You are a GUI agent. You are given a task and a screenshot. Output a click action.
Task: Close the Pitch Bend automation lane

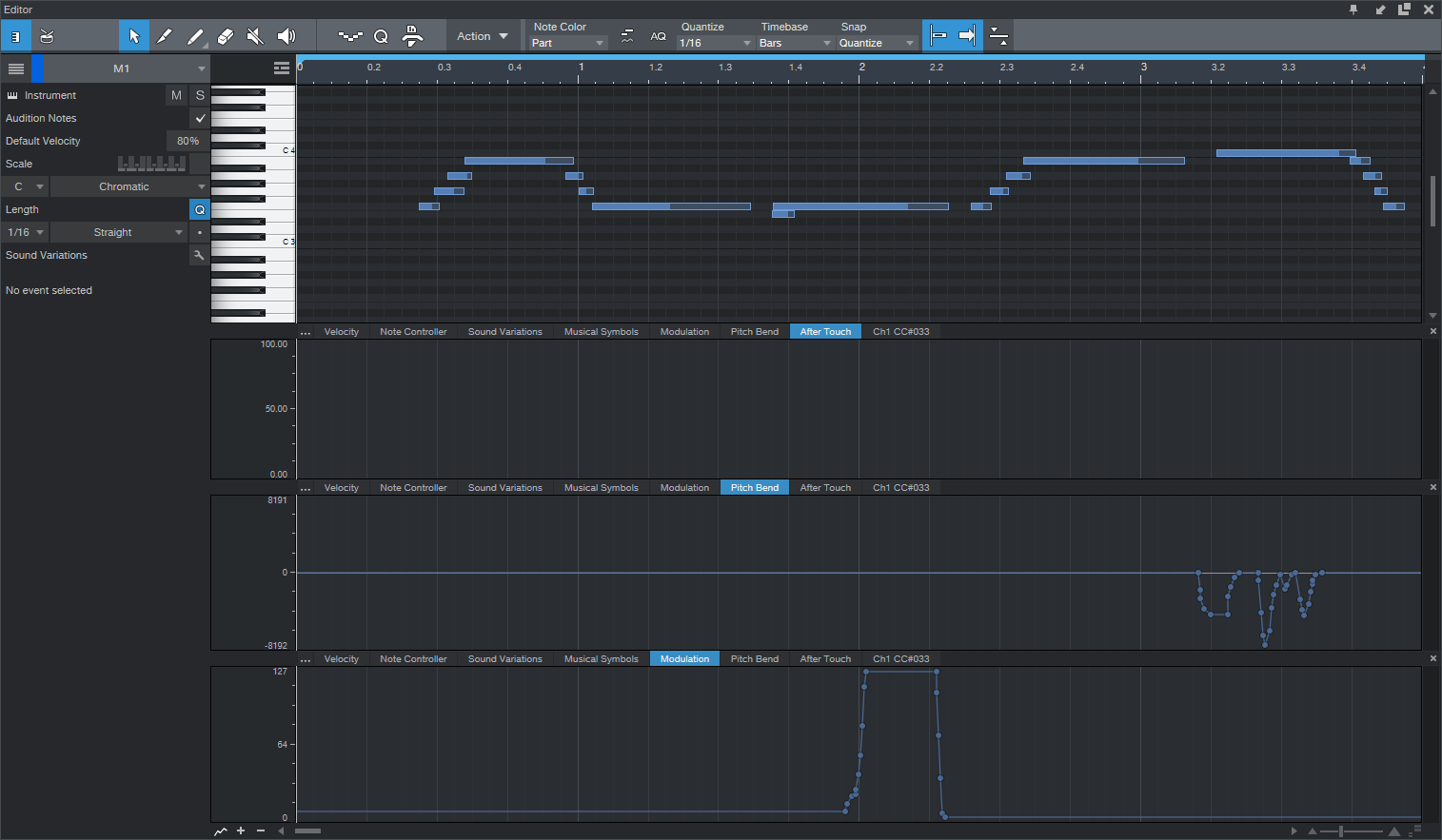pyautogui.click(x=1433, y=487)
